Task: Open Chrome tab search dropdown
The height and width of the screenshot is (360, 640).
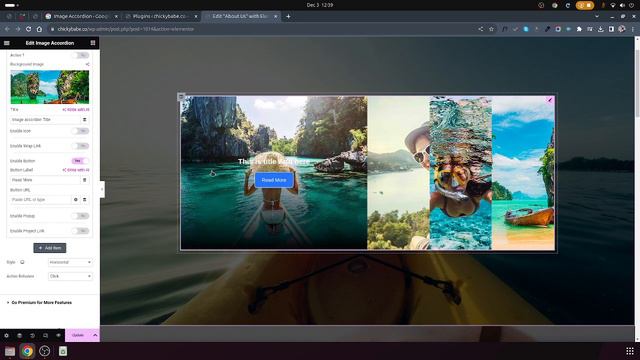Action: click(597, 16)
